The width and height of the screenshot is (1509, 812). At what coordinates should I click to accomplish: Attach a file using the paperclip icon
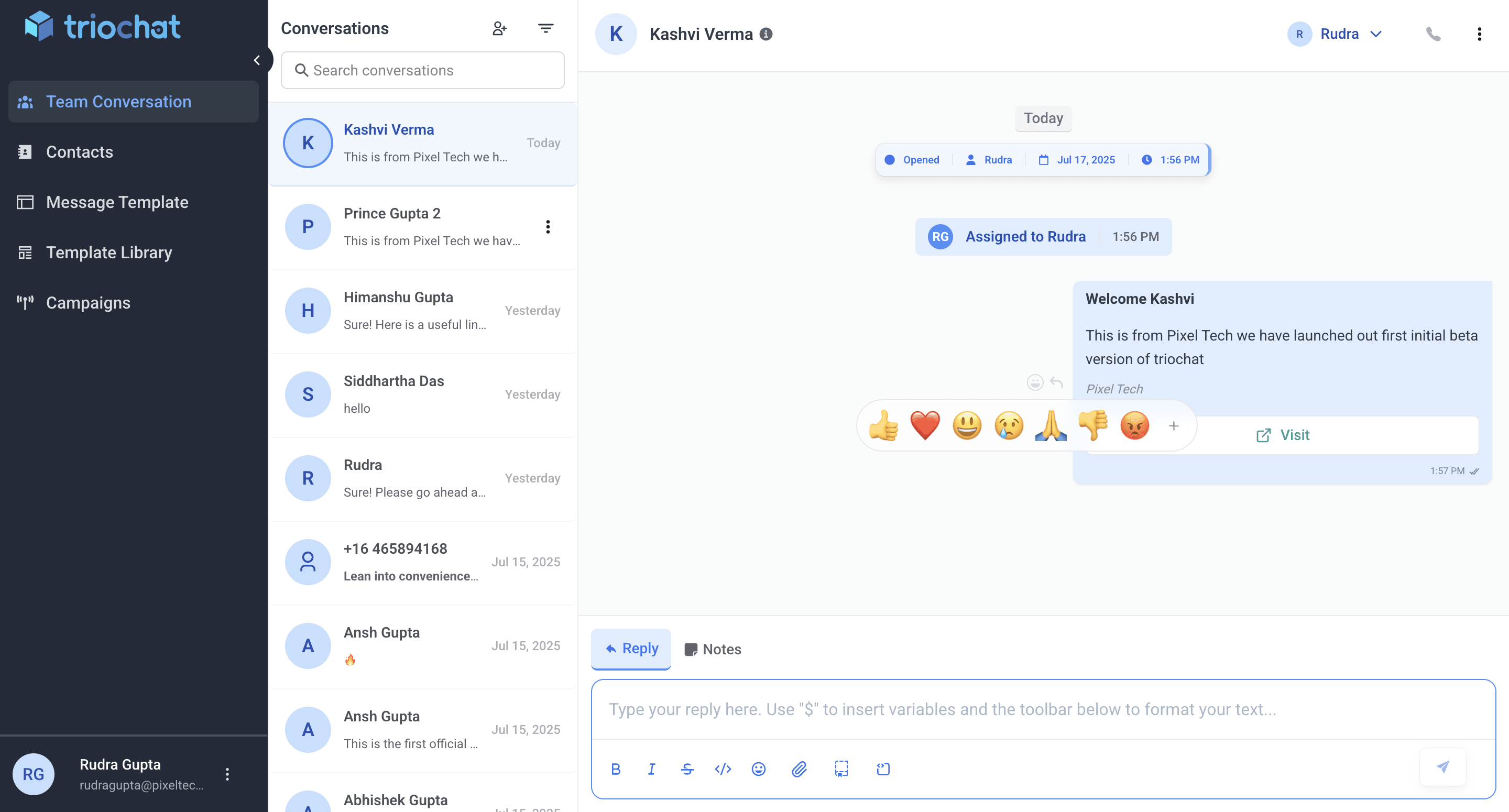pyautogui.click(x=800, y=769)
